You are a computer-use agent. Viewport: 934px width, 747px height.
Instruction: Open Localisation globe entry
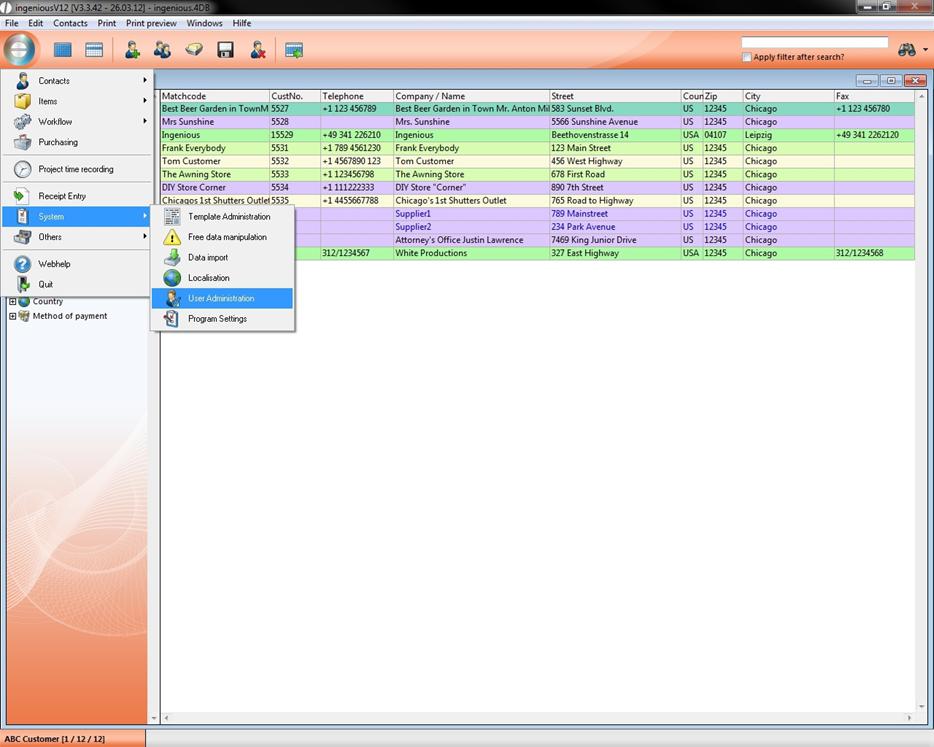pyautogui.click(x=208, y=278)
